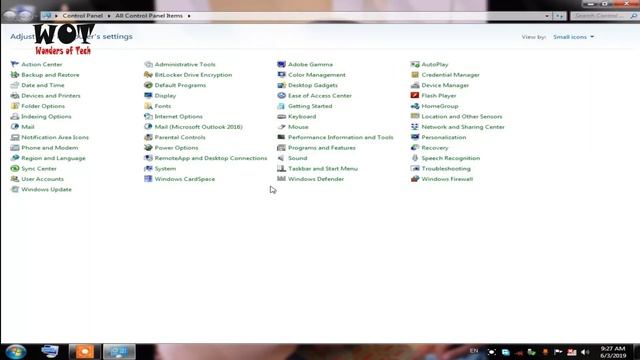
Task: Open Desktop Gadgets link
Action: (313, 85)
